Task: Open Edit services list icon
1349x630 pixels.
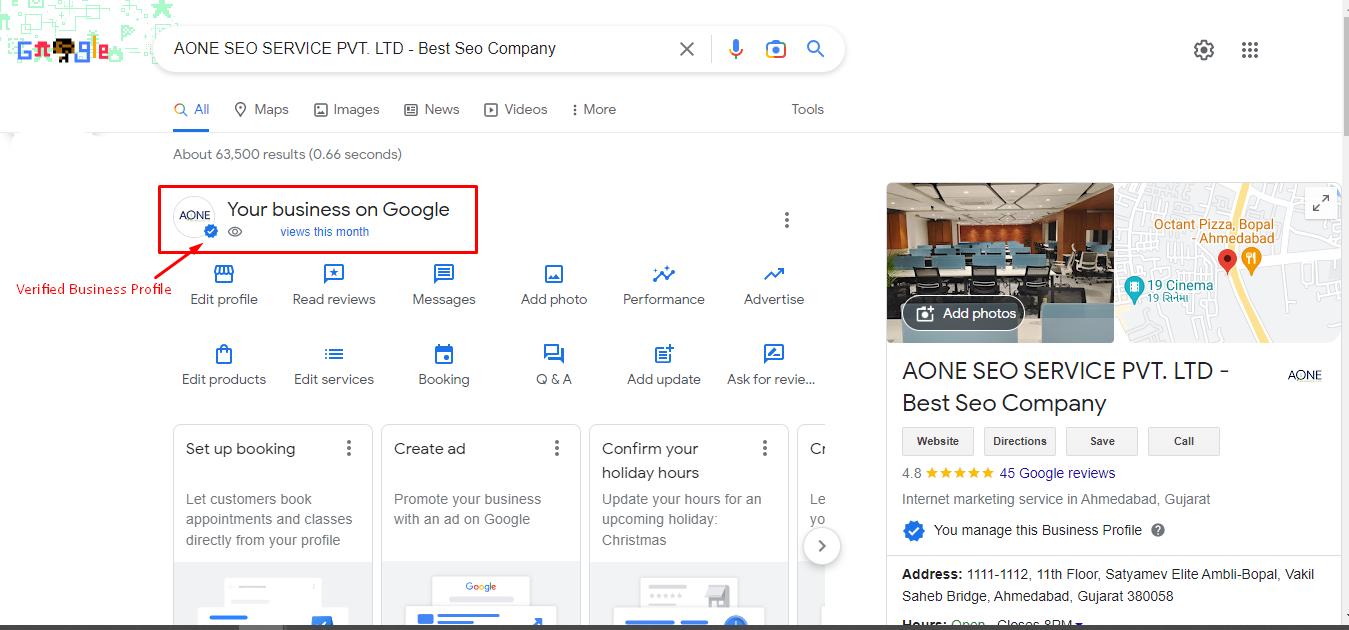Action: (334, 354)
